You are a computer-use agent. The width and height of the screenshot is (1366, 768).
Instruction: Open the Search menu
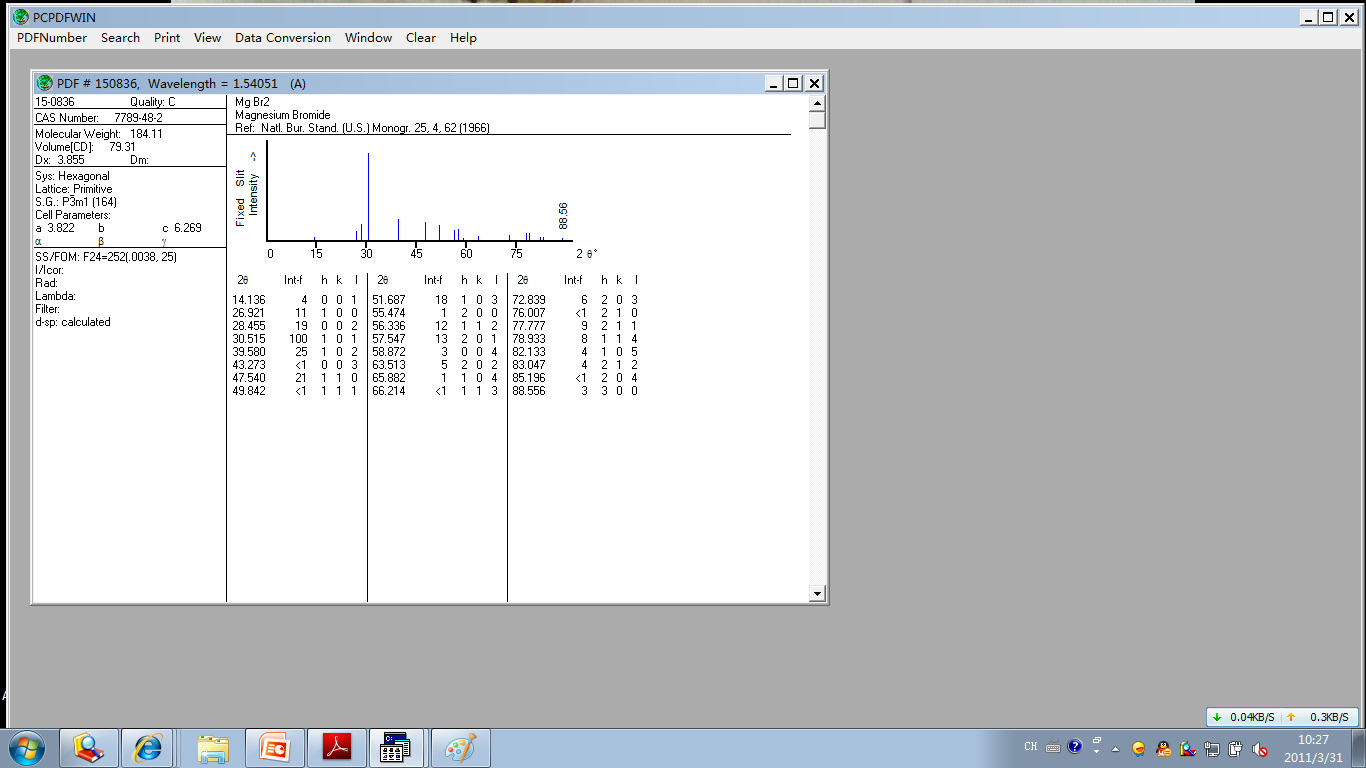[x=120, y=38]
